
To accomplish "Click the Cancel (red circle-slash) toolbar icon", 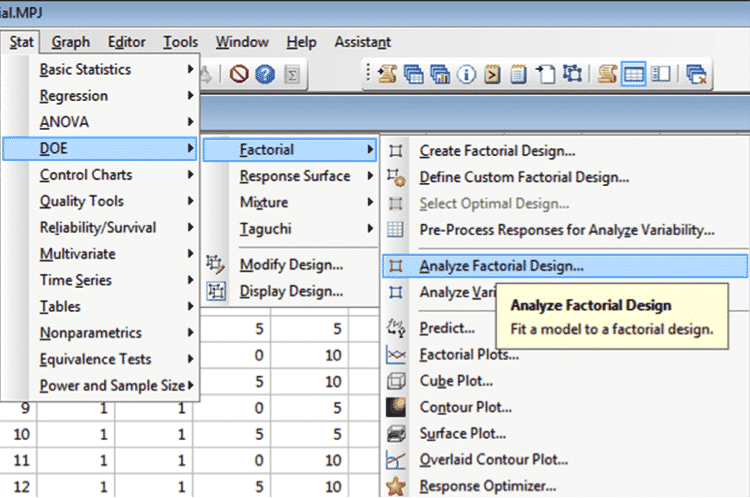I will (x=239, y=74).
